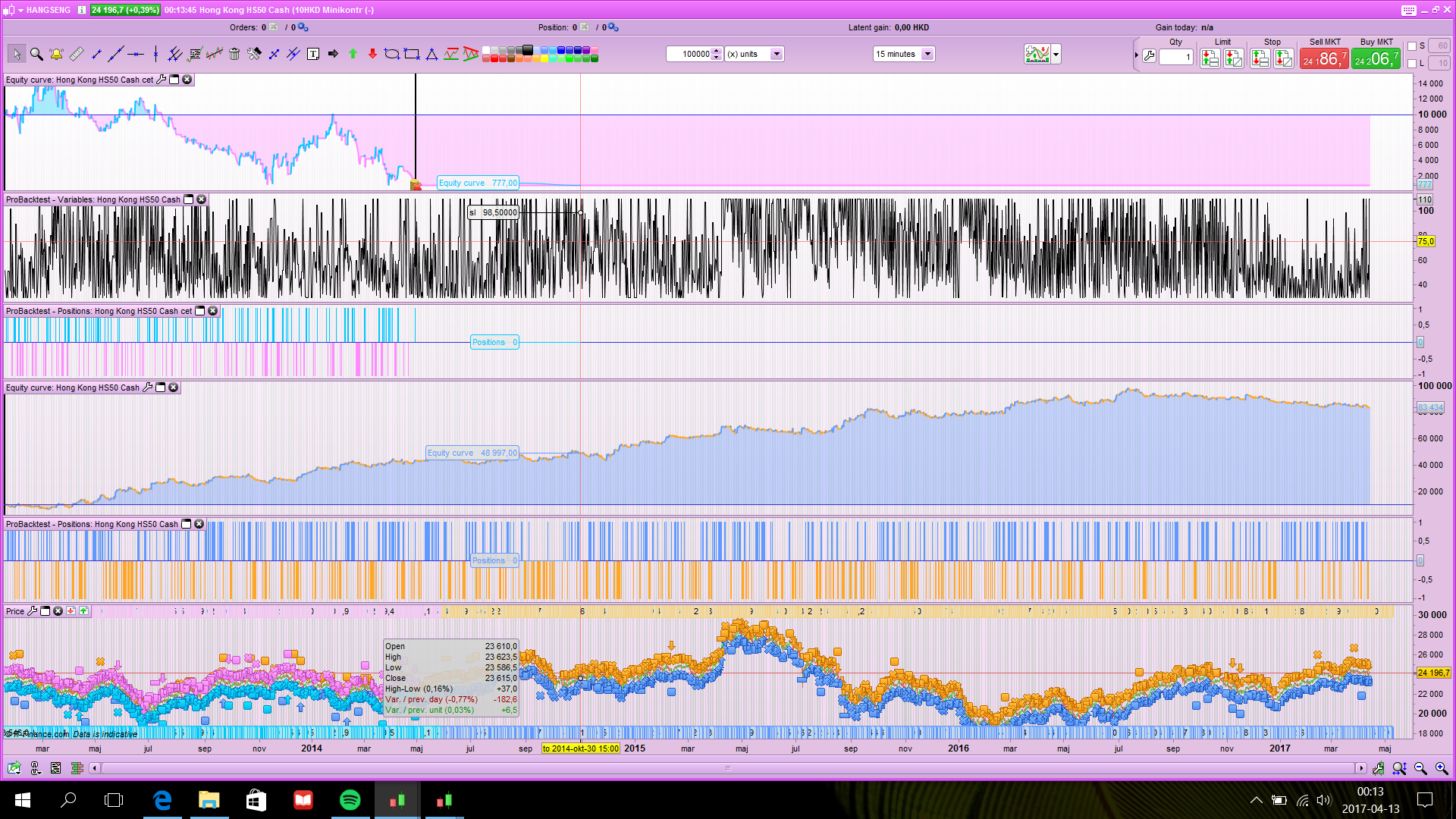Pick the yellow color swatch
This screenshot has height=819, width=1456.
click(544, 58)
